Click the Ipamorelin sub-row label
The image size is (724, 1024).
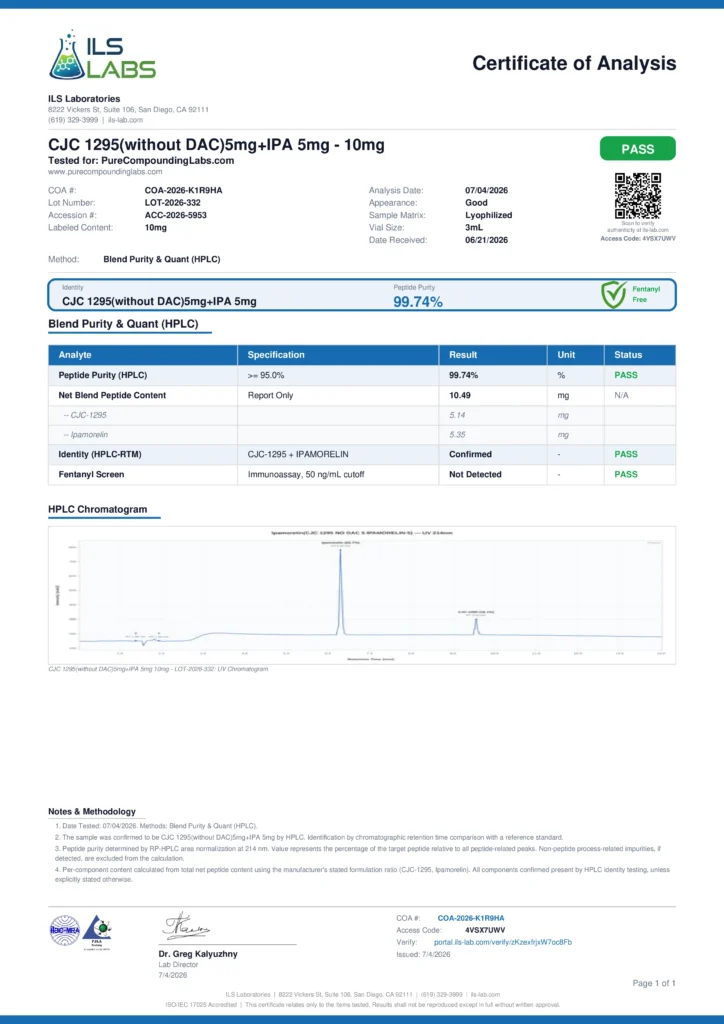[x=86, y=434]
